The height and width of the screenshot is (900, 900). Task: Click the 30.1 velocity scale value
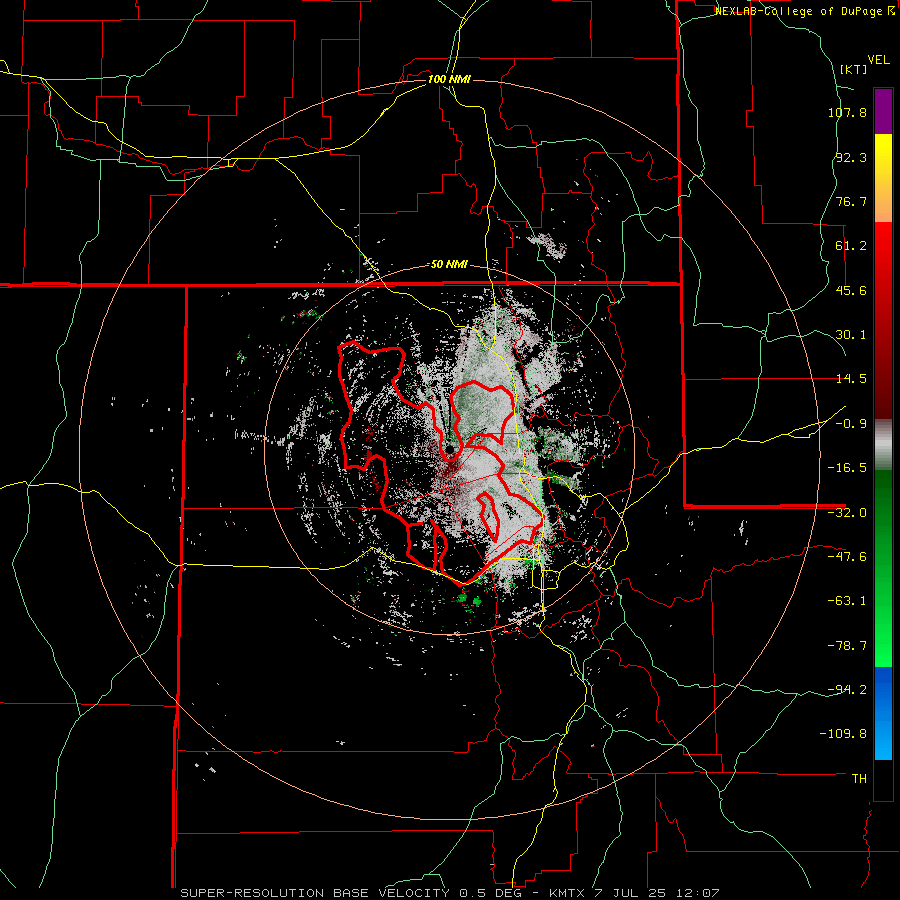[x=851, y=335]
